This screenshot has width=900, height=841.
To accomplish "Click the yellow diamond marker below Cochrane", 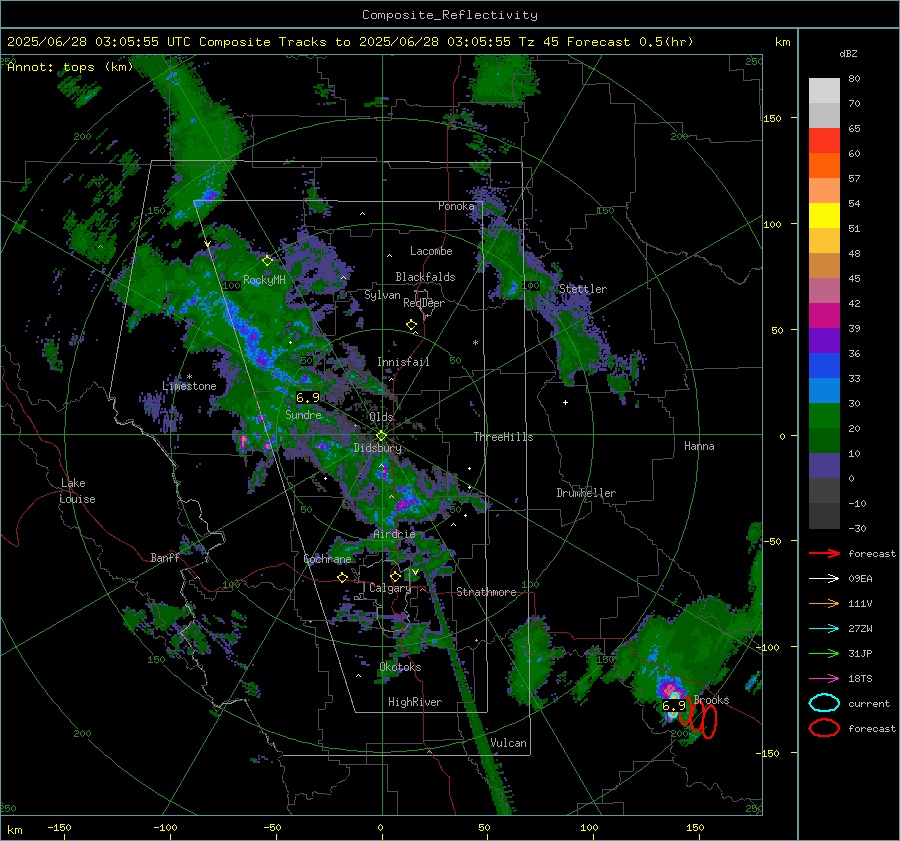I will click(343, 577).
